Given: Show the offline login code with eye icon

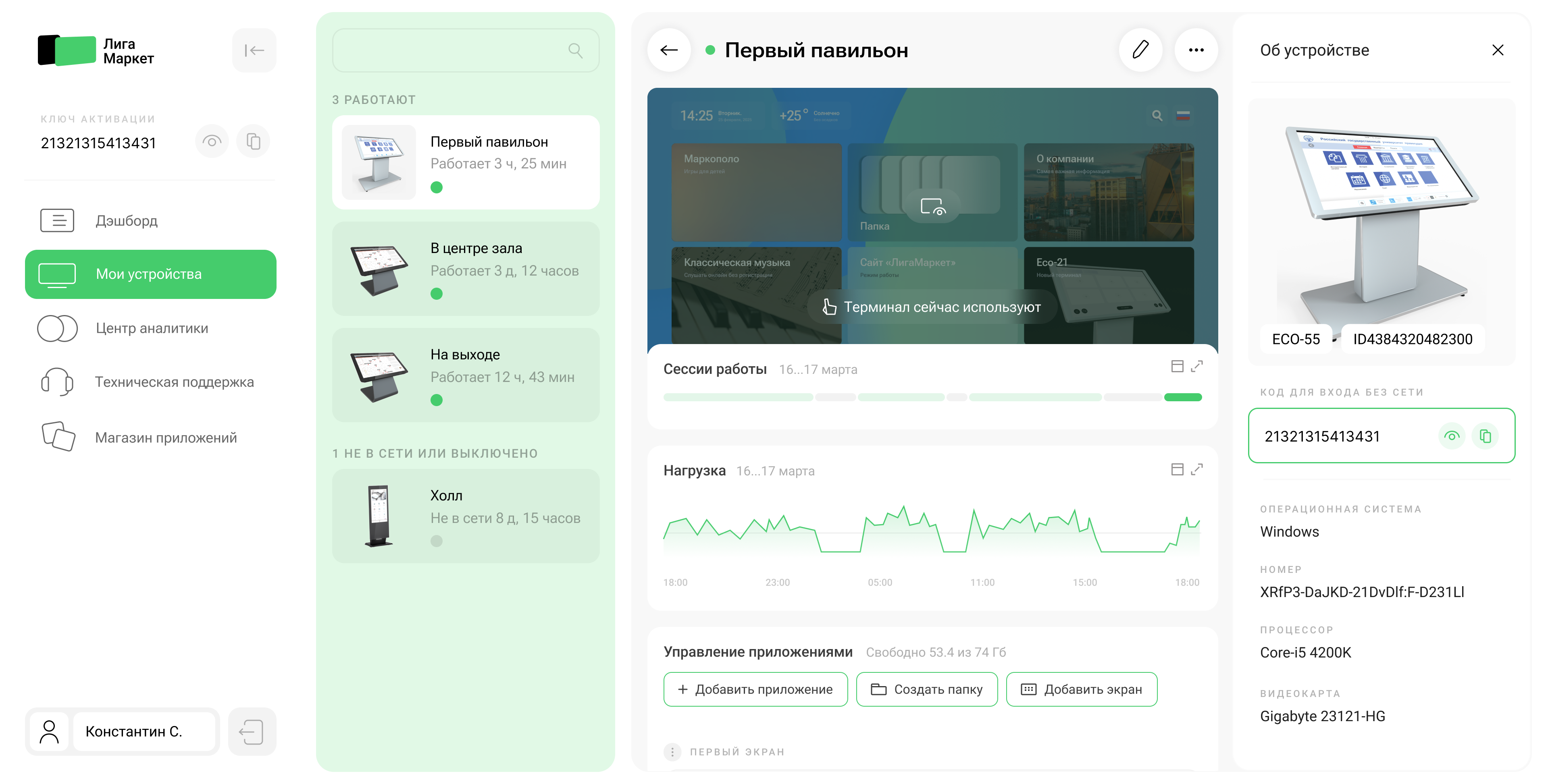Looking at the screenshot, I should click(1452, 436).
